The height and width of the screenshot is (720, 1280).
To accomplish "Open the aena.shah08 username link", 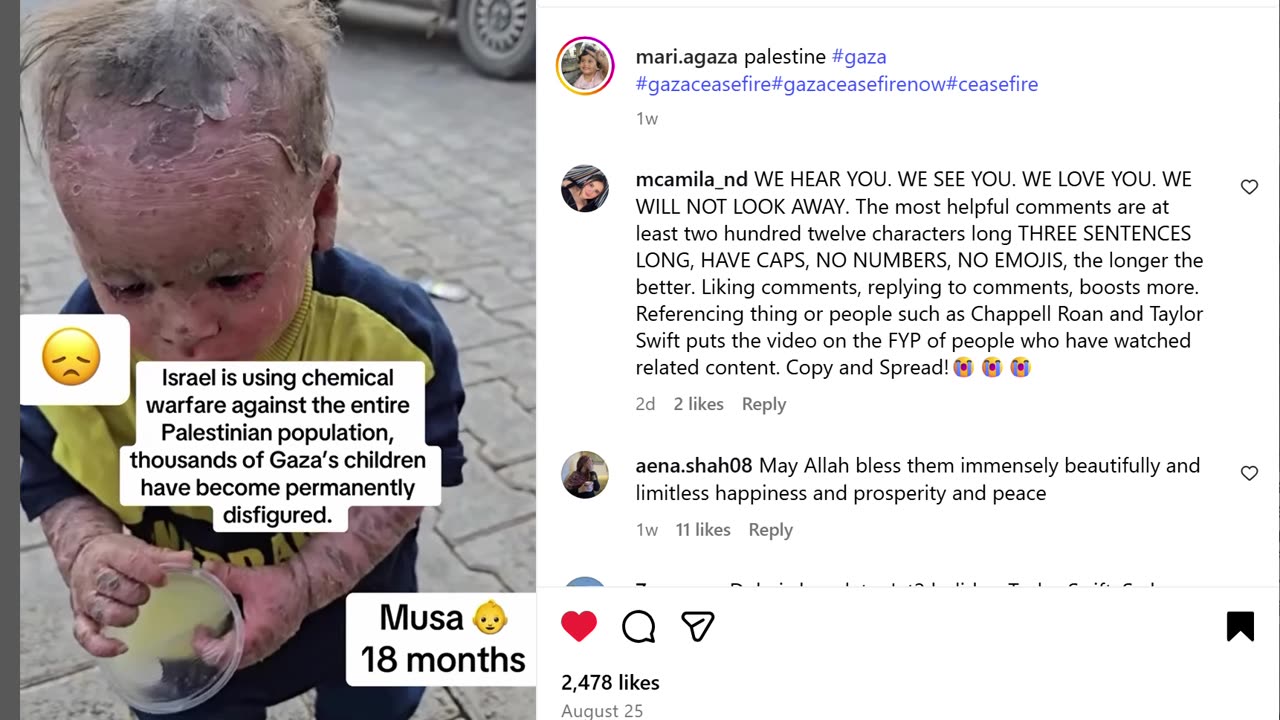I will point(695,466).
